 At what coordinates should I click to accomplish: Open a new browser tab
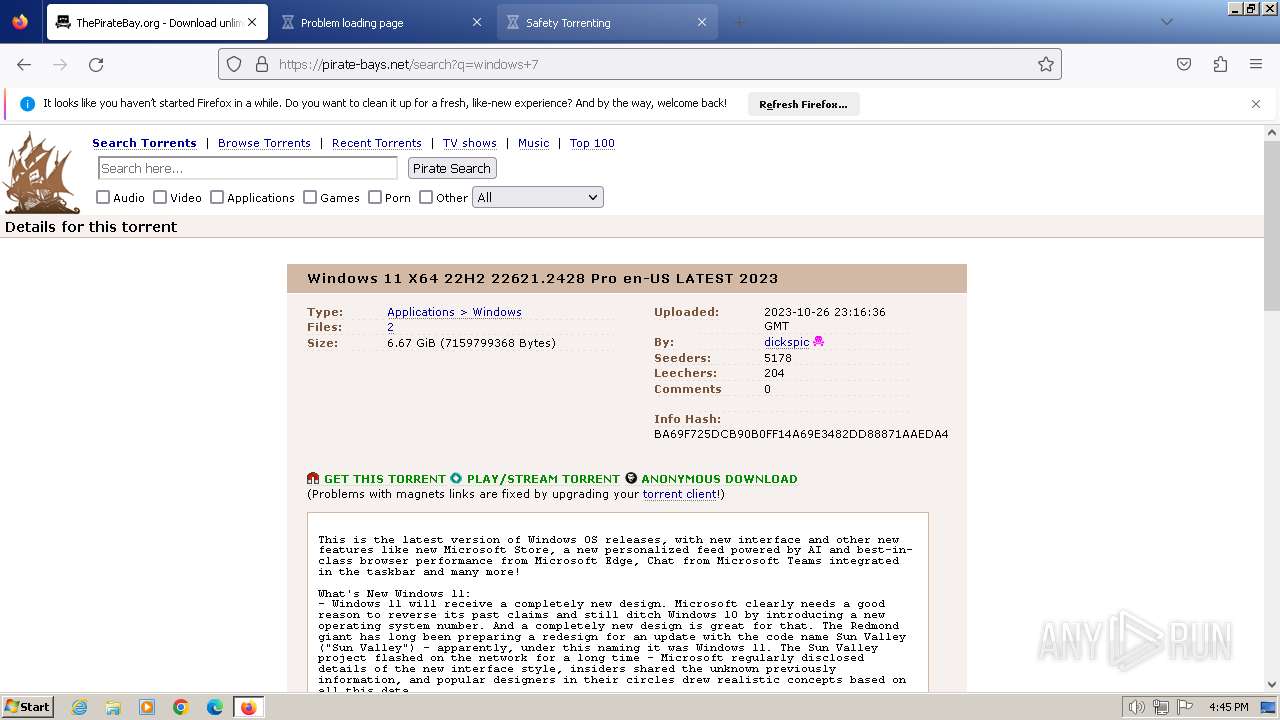740,22
